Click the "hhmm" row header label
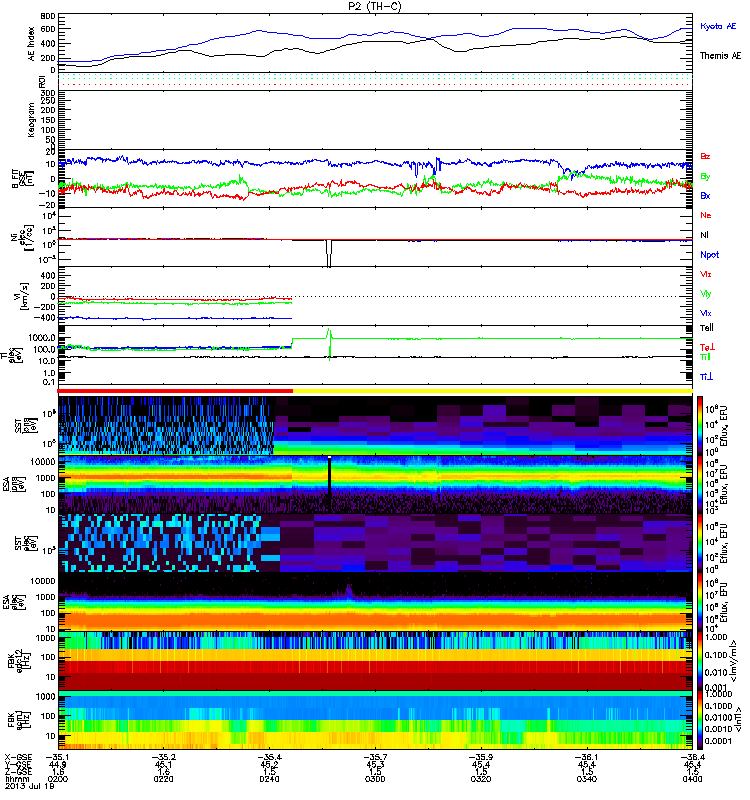Image resolution: width=750 pixels, height=800 pixels. [17, 779]
